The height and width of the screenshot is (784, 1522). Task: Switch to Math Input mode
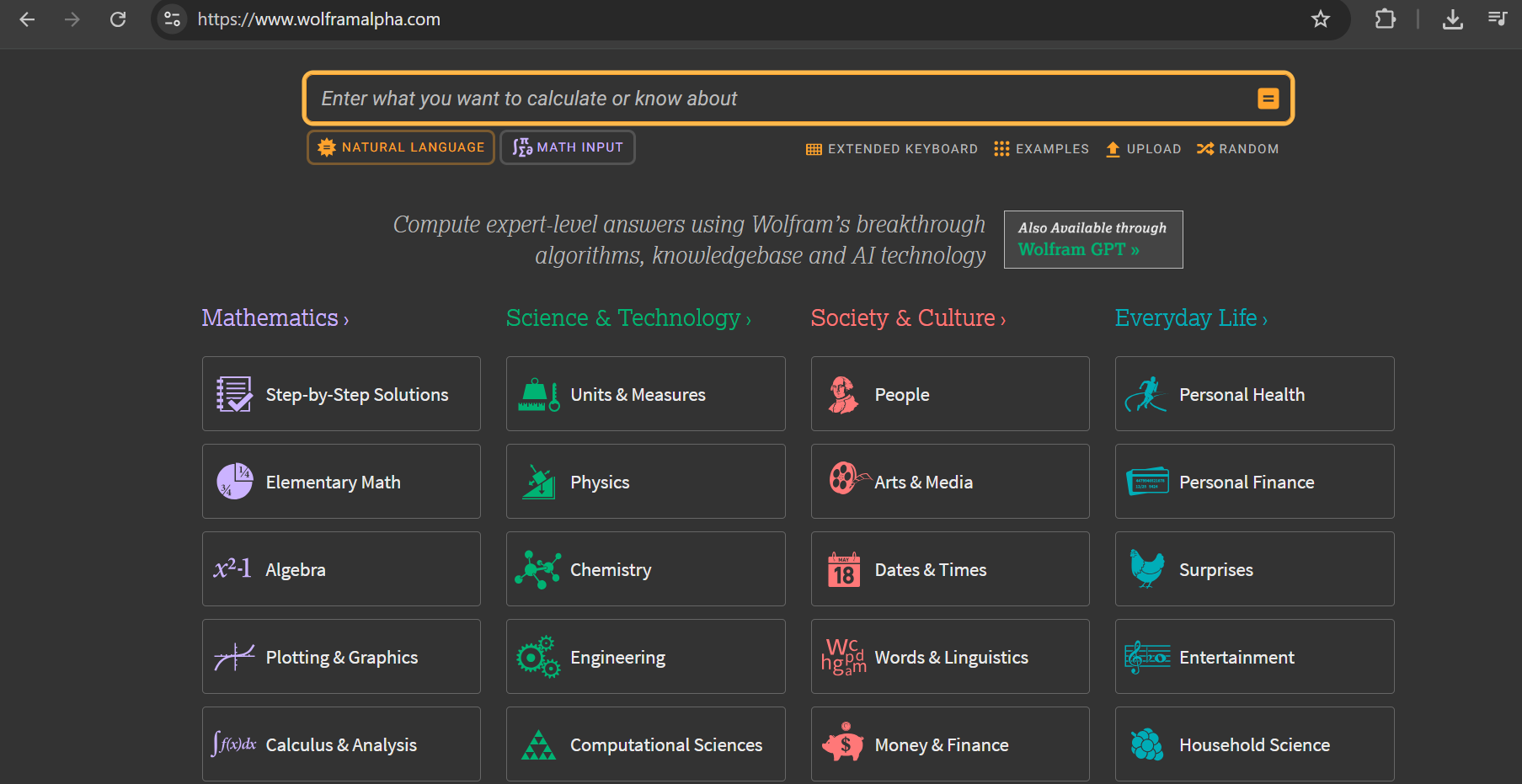pos(568,147)
